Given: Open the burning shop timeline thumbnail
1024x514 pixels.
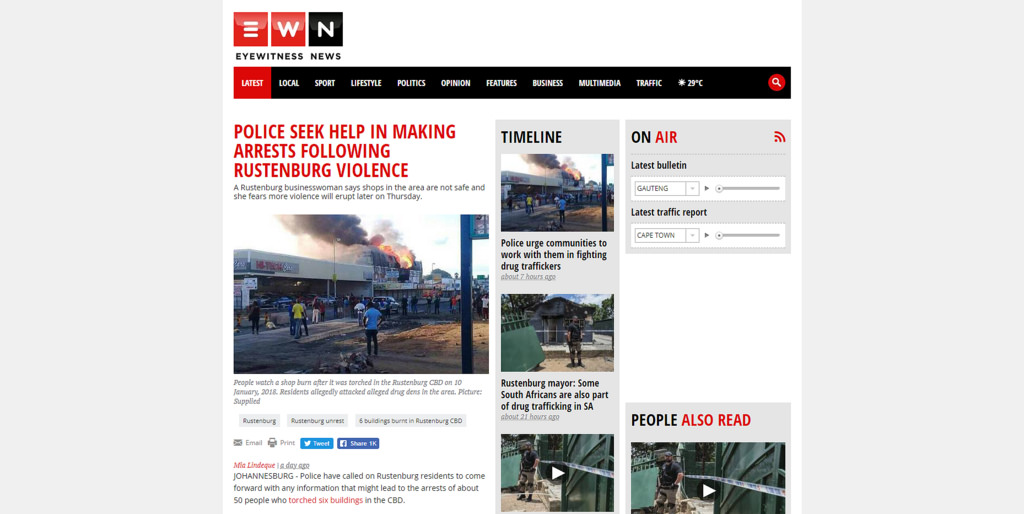Looking at the screenshot, I should pyautogui.click(x=557, y=193).
